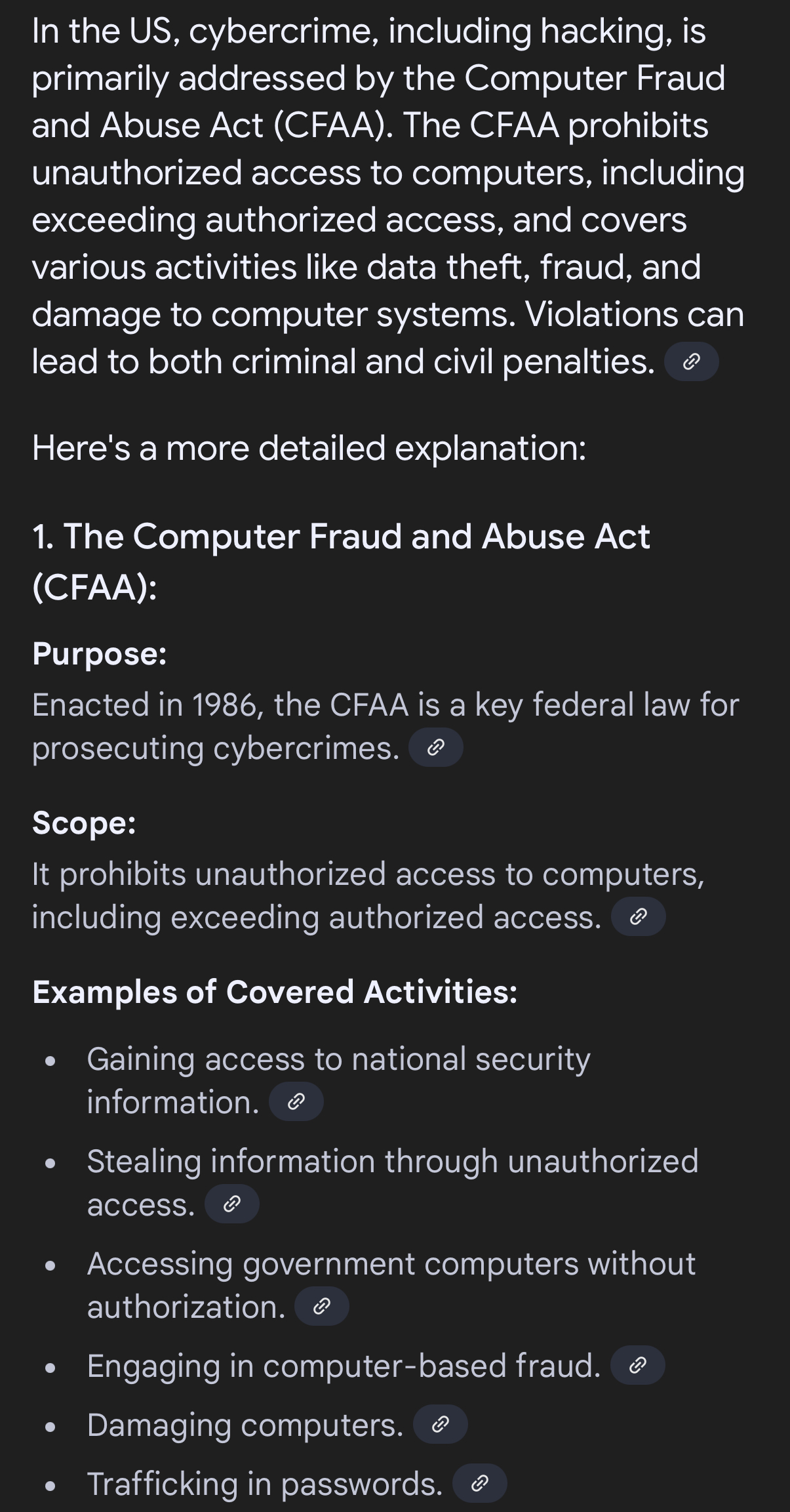Viewport: 790px width, 1512px height.
Task: Click the 'Damaging computers' bullet text
Action: (x=245, y=1425)
